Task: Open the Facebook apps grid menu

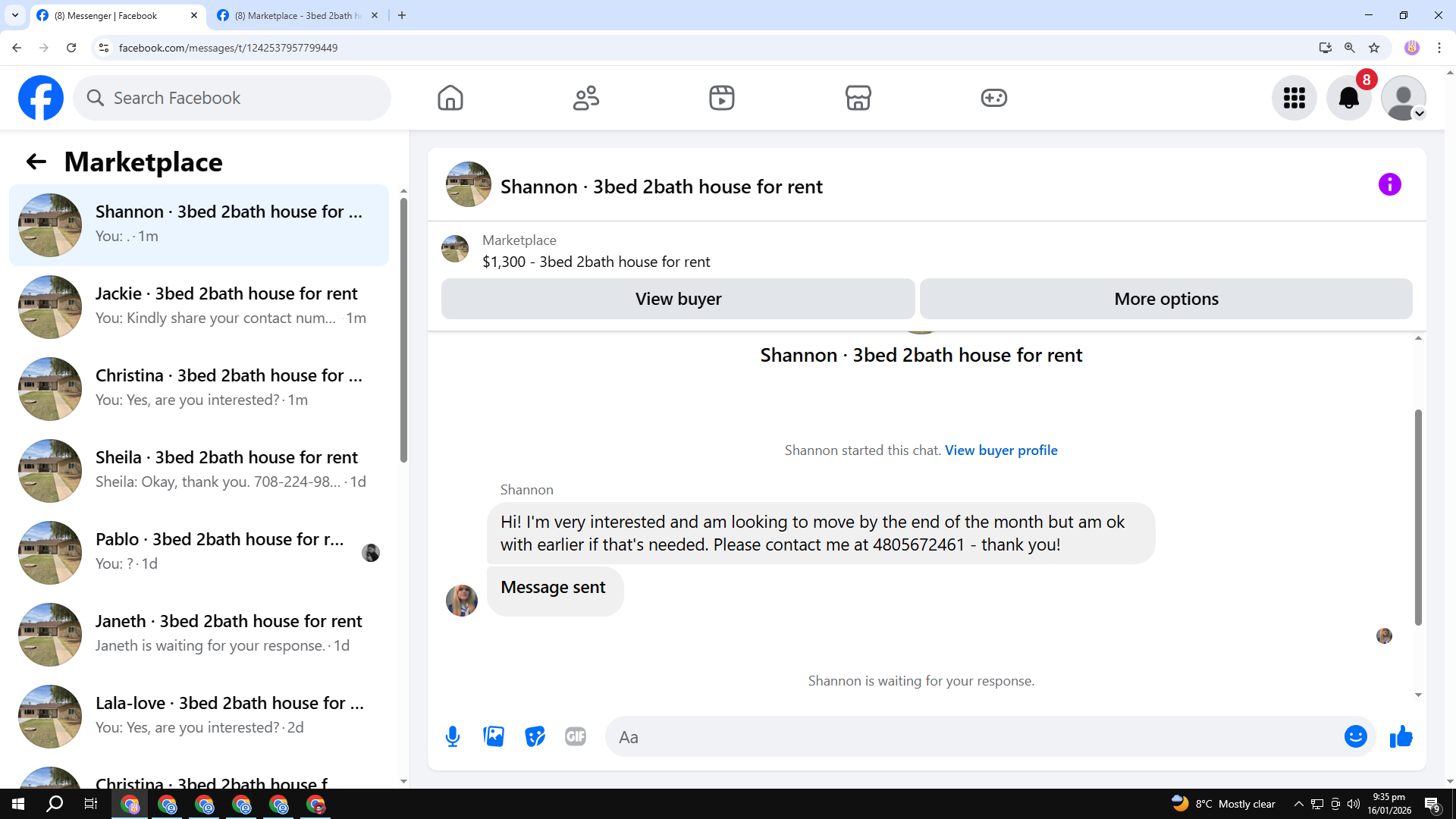Action: pos(1294,98)
